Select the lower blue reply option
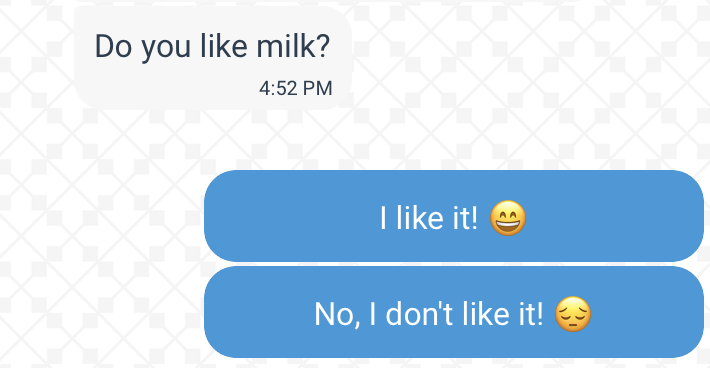Screen dimensions: 710x368 coord(454,312)
